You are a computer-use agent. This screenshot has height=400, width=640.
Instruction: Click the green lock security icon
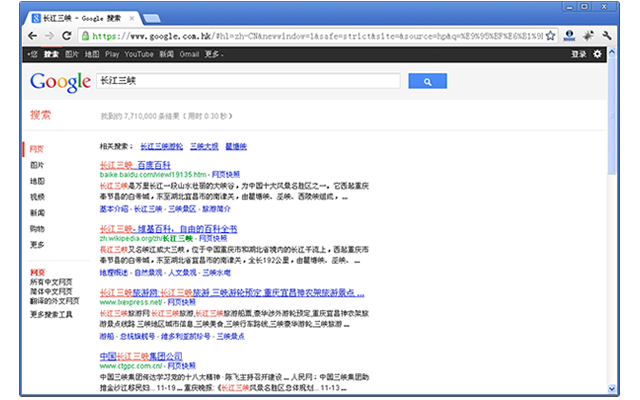coord(85,36)
